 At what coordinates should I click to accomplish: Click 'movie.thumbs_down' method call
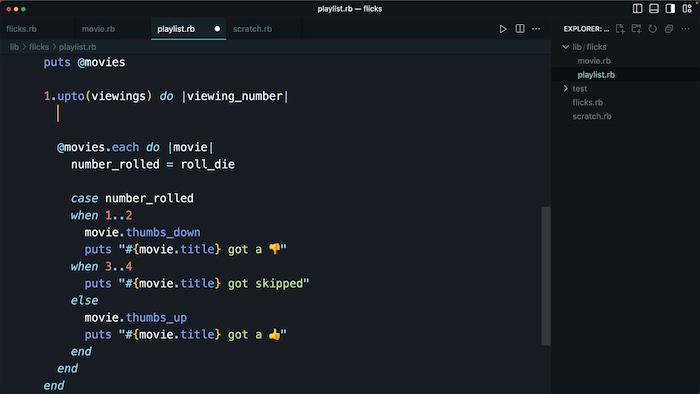(142, 232)
